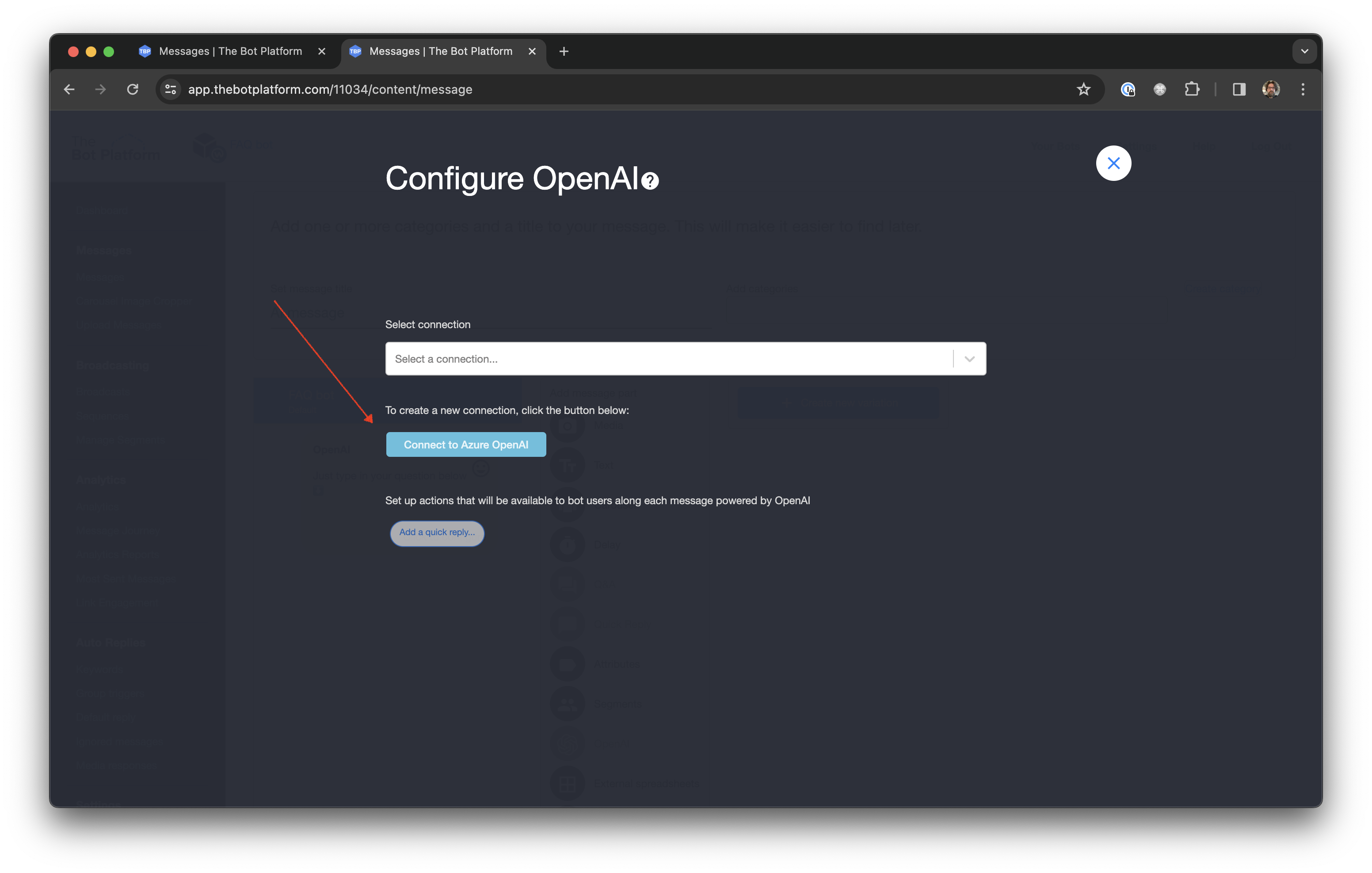
Task: Bookmark this page with star icon
Action: [1083, 89]
